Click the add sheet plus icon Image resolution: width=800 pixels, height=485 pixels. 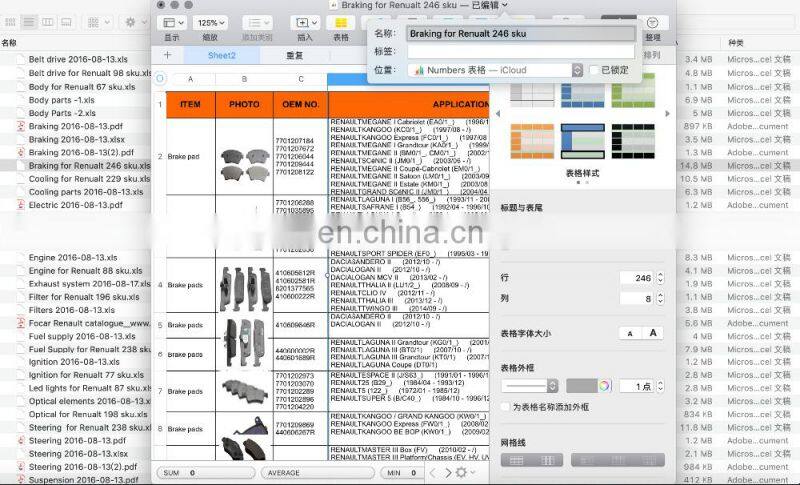pyautogui.click(x=167, y=55)
